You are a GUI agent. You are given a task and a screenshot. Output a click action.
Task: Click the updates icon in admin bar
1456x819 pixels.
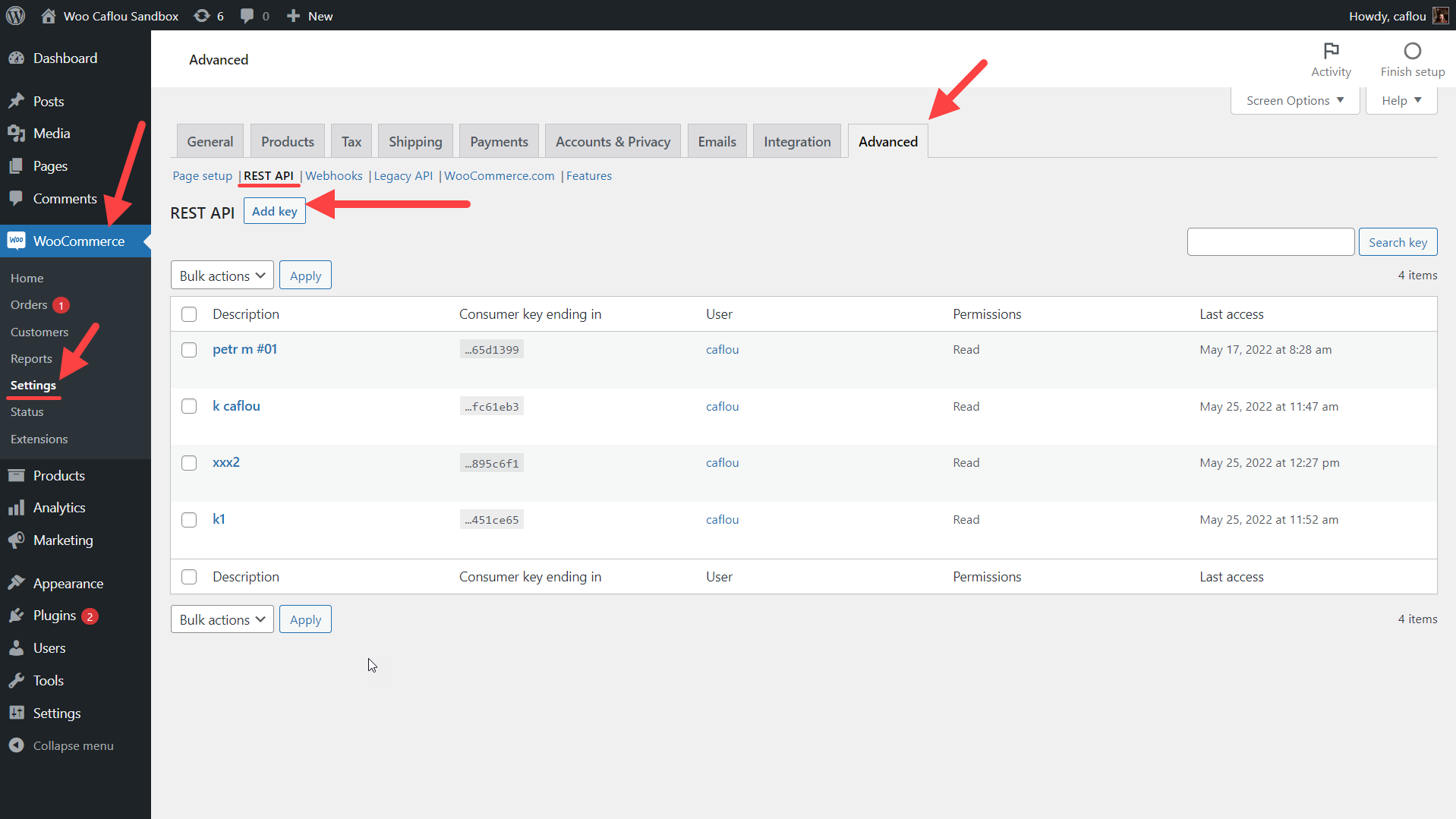point(200,15)
